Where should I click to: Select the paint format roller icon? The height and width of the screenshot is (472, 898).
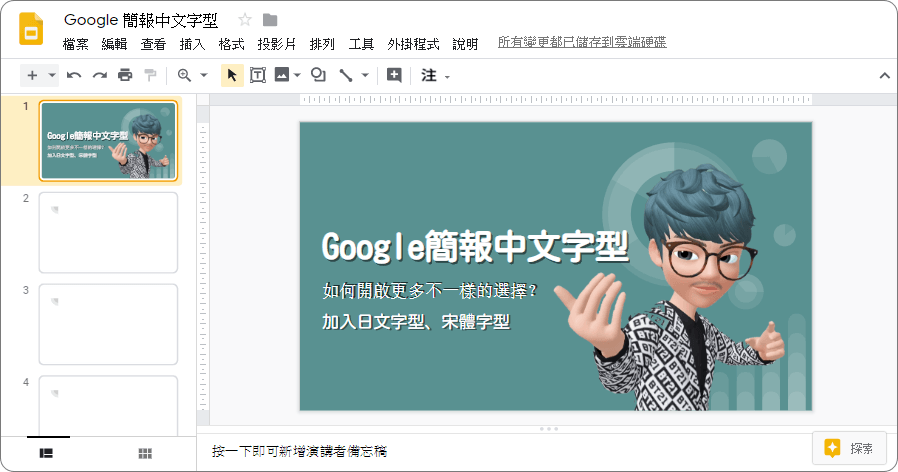[x=150, y=76]
